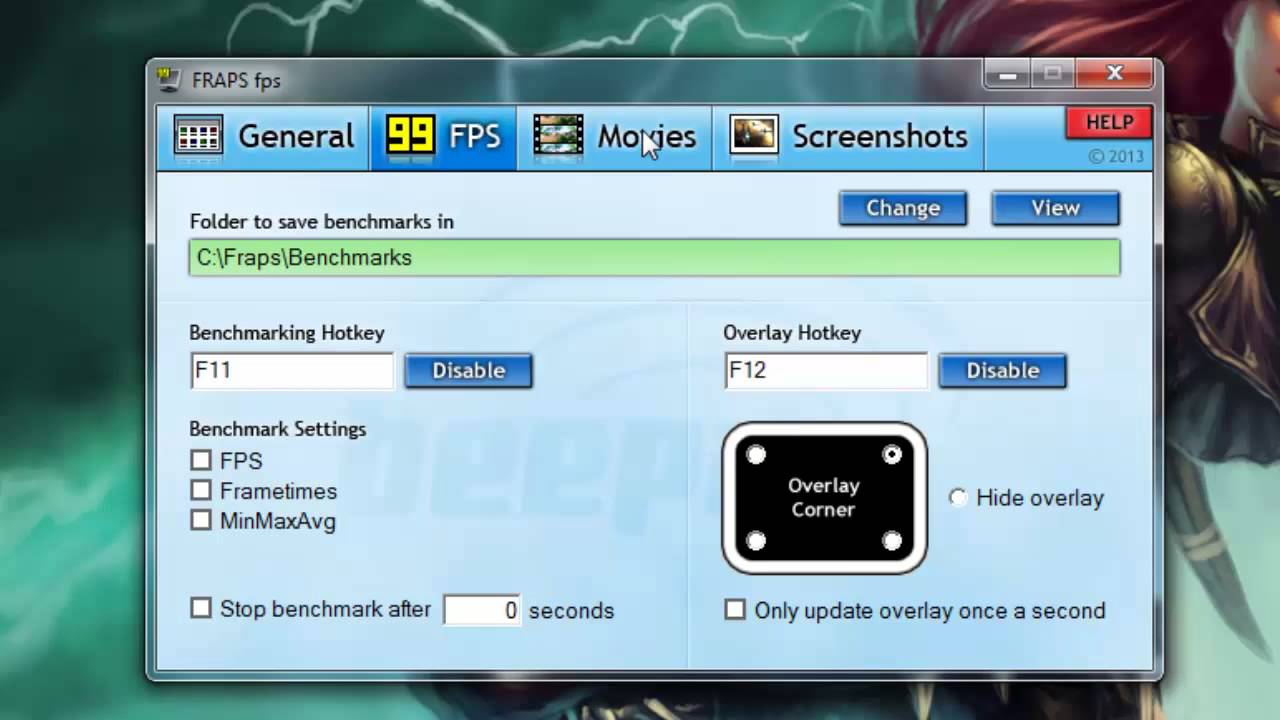Viewport: 1280px width, 720px height.
Task: Toggle Only update overlay once a second
Action: coord(735,609)
